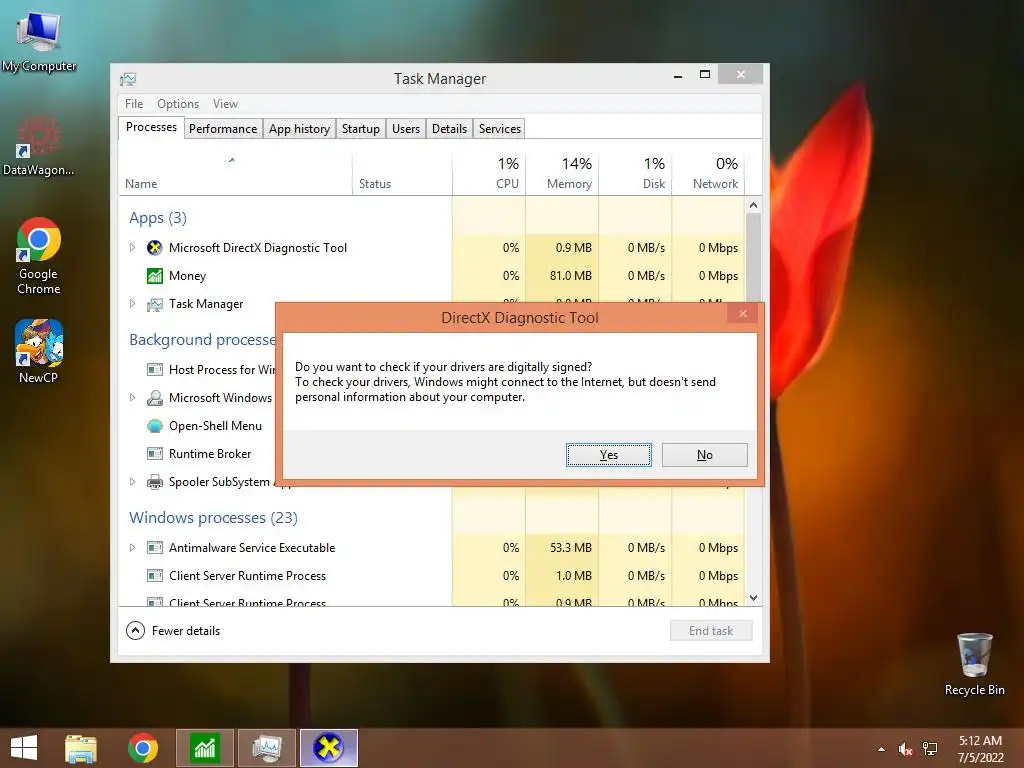Click the DirectX Diagnostic Tool process icon
Image resolution: width=1024 pixels, height=768 pixels.
tap(155, 248)
